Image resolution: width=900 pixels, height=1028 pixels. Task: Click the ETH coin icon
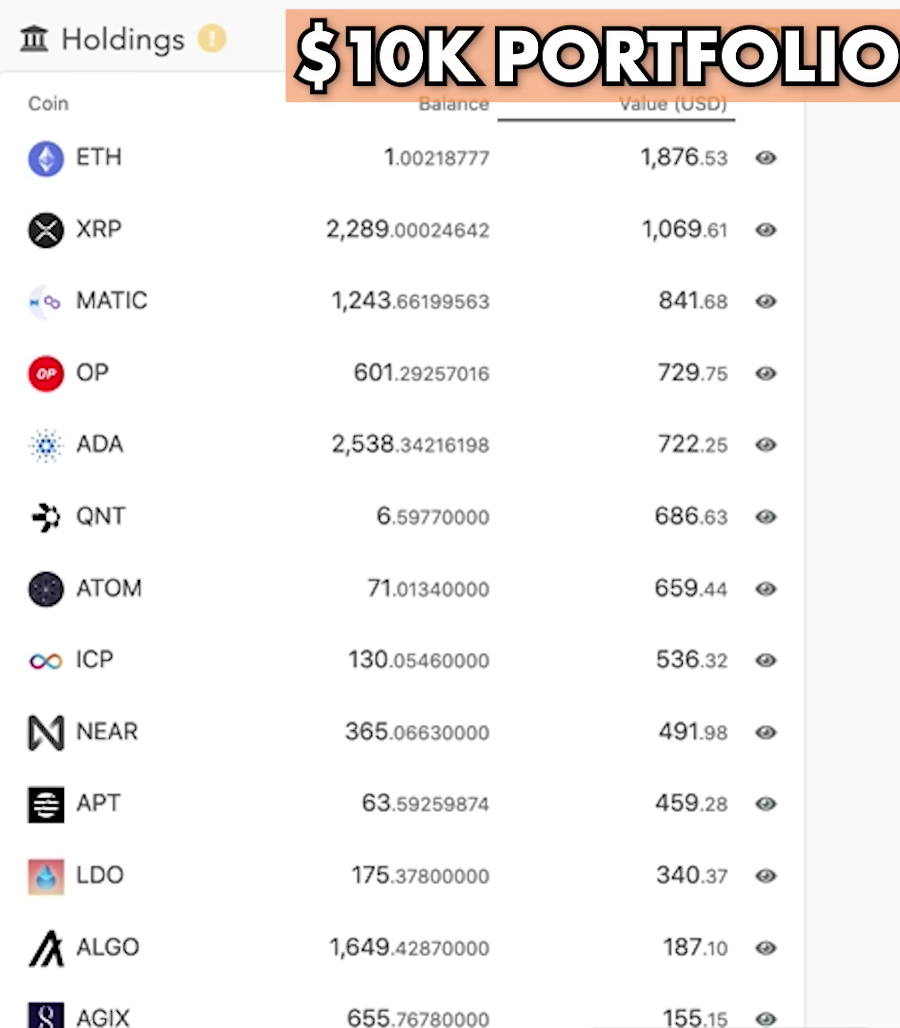(46, 159)
